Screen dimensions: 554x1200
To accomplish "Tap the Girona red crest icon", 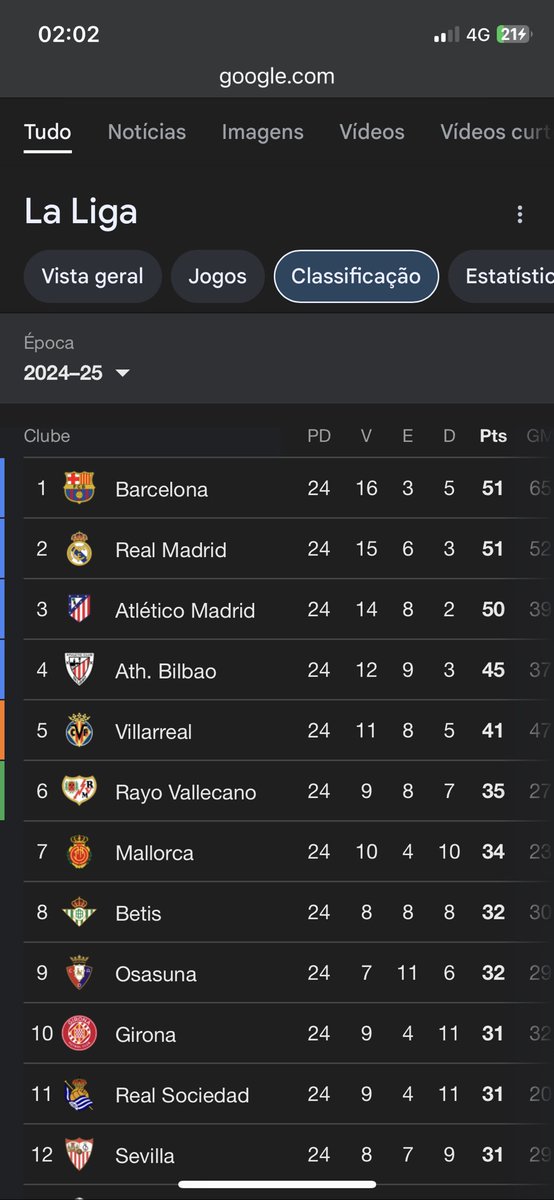I will tap(78, 1034).
